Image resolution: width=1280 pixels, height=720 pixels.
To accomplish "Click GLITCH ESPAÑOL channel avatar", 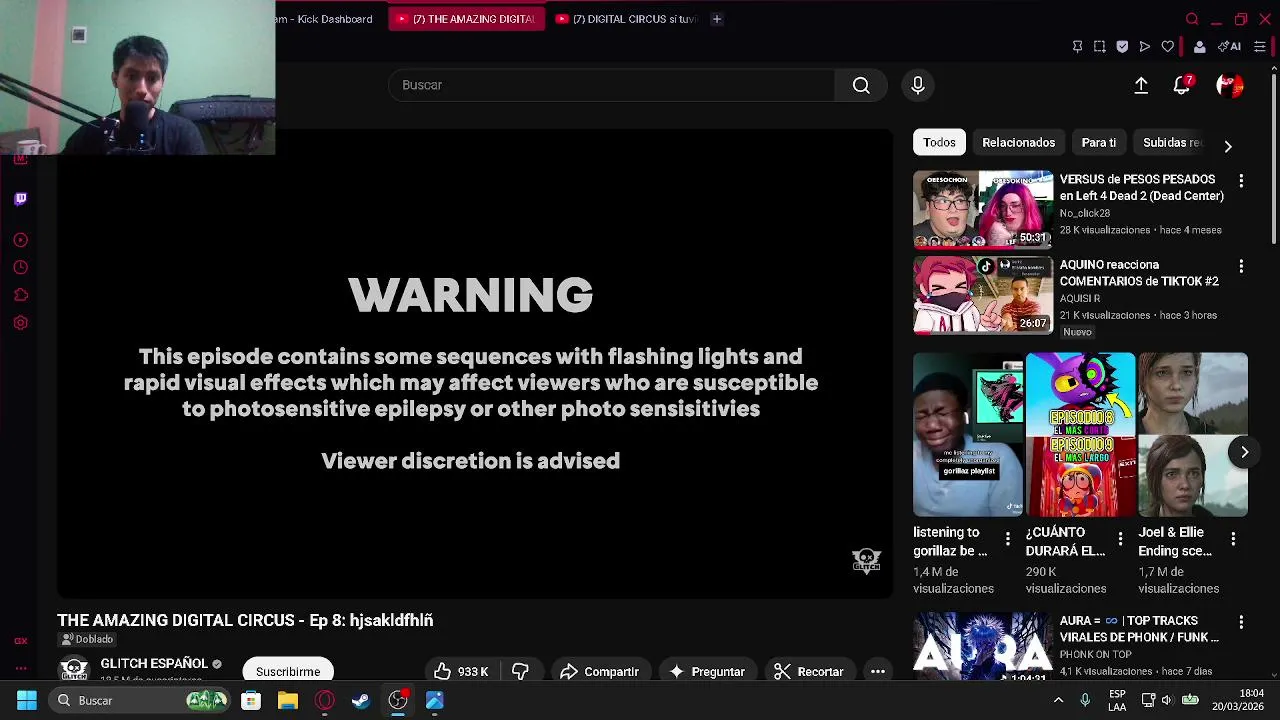I will [x=74, y=669].
